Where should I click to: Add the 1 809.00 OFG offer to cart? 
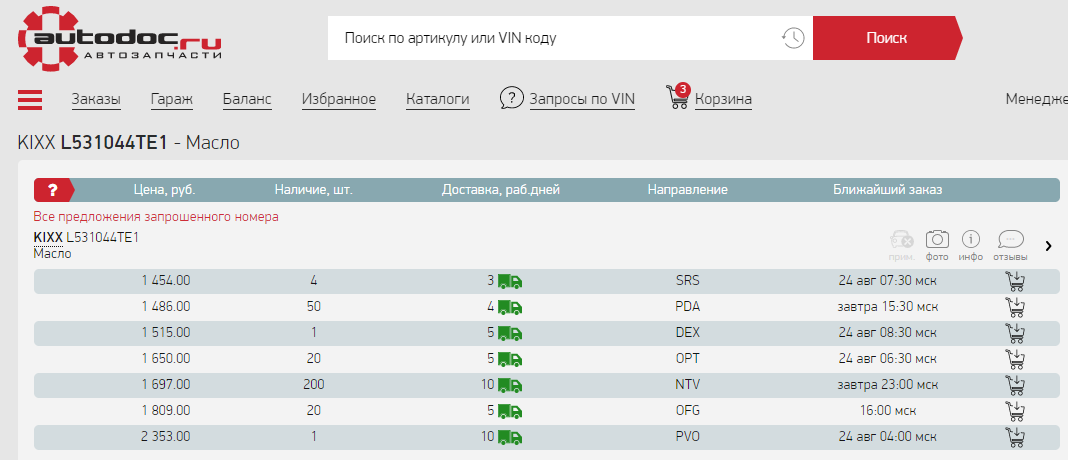click(1015, 411)
